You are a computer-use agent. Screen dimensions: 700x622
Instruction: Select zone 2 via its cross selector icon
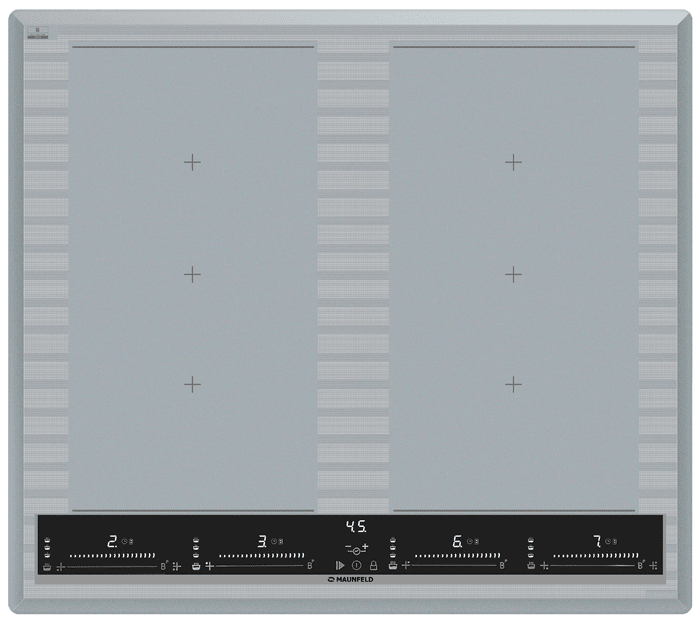(x=61, y=567)
